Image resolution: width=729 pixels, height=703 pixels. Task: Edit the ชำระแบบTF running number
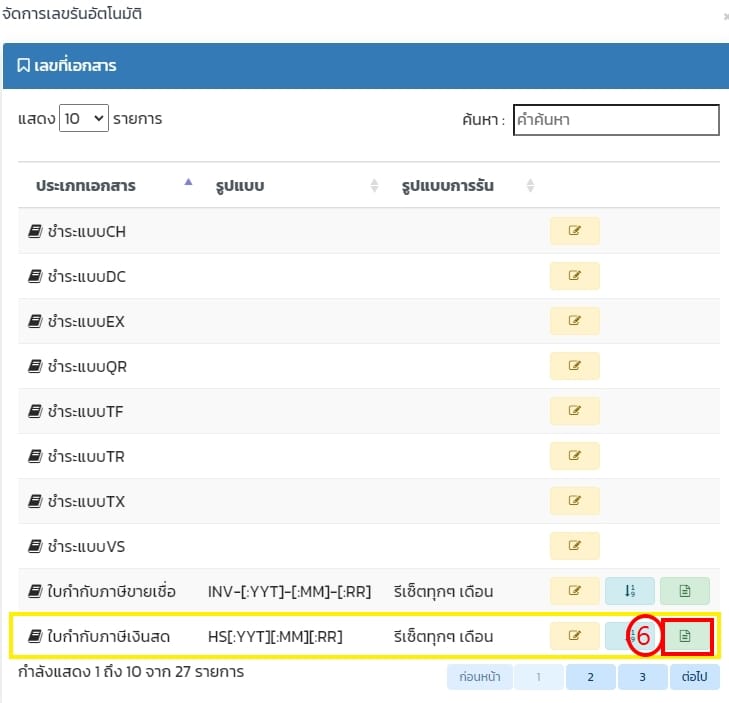tap(574, 411)
